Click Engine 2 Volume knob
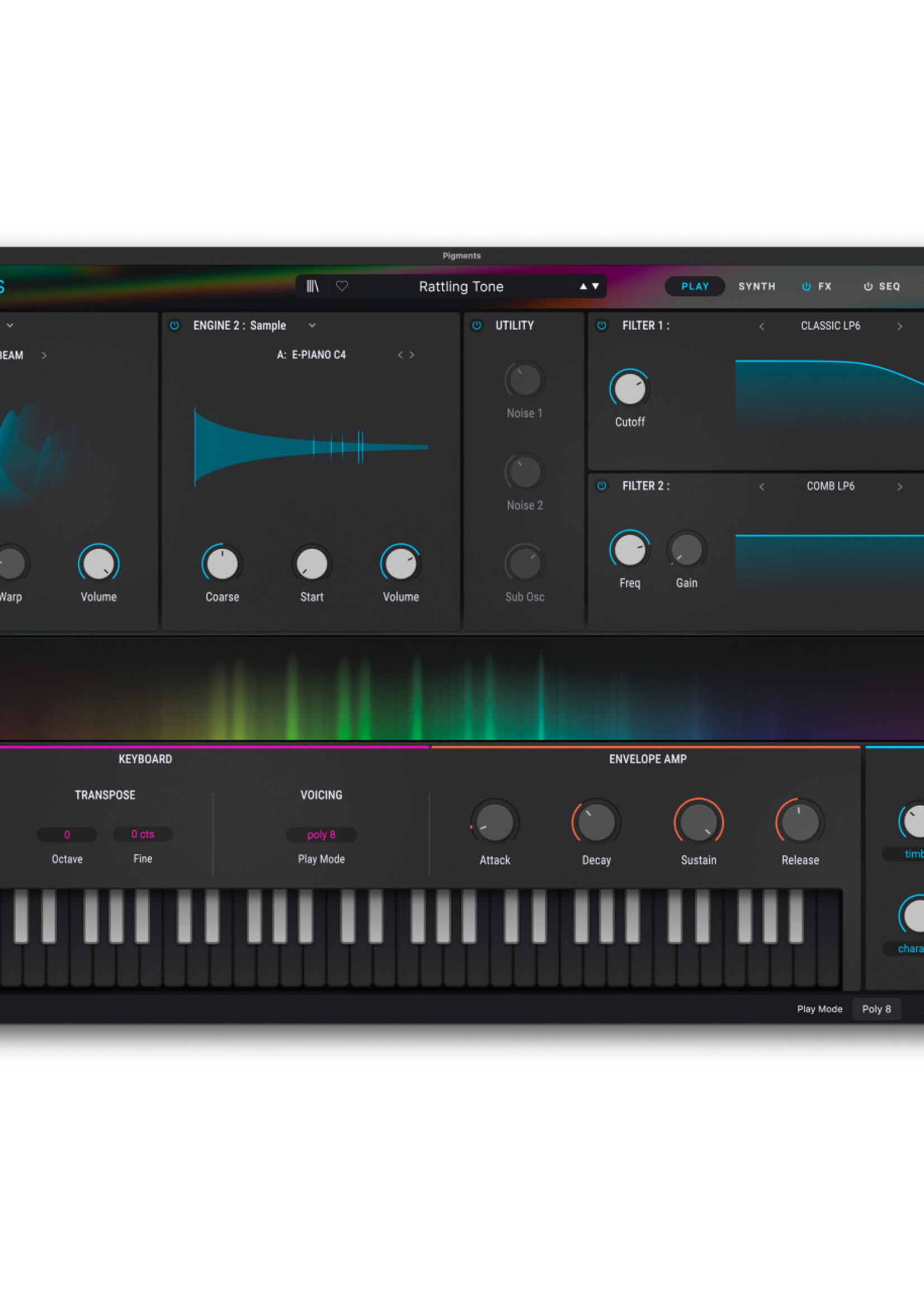This screenshot has width=924, height=1294. (400, 564)
